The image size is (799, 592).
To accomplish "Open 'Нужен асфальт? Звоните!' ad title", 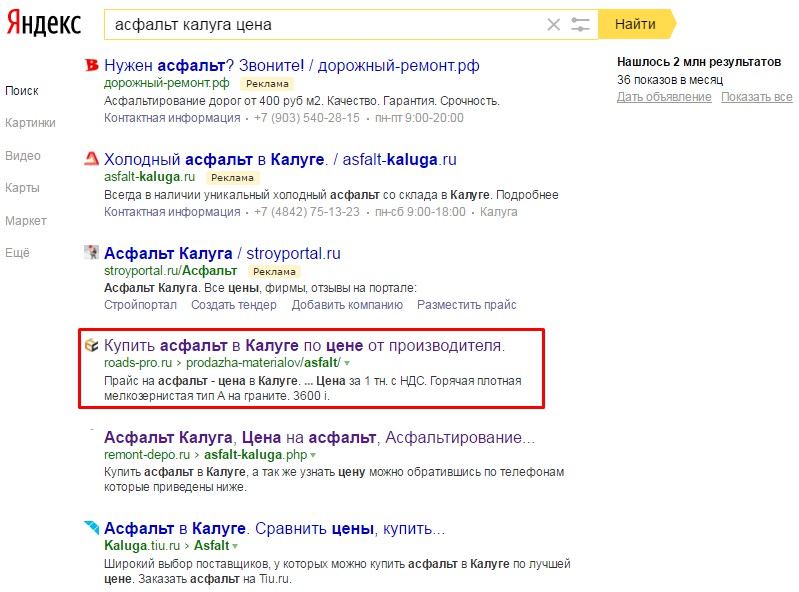I will [291, 65].
